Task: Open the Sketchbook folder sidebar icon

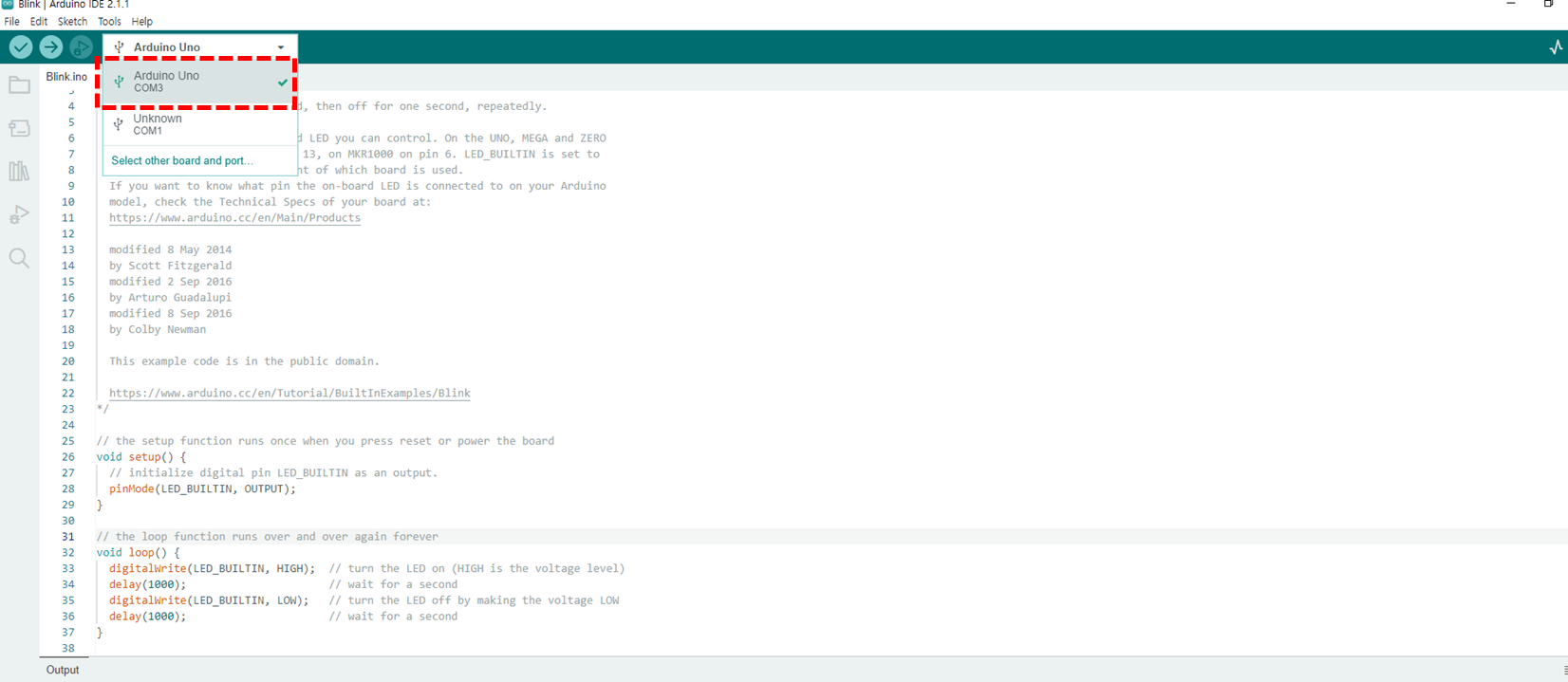Action: [19, 85]
